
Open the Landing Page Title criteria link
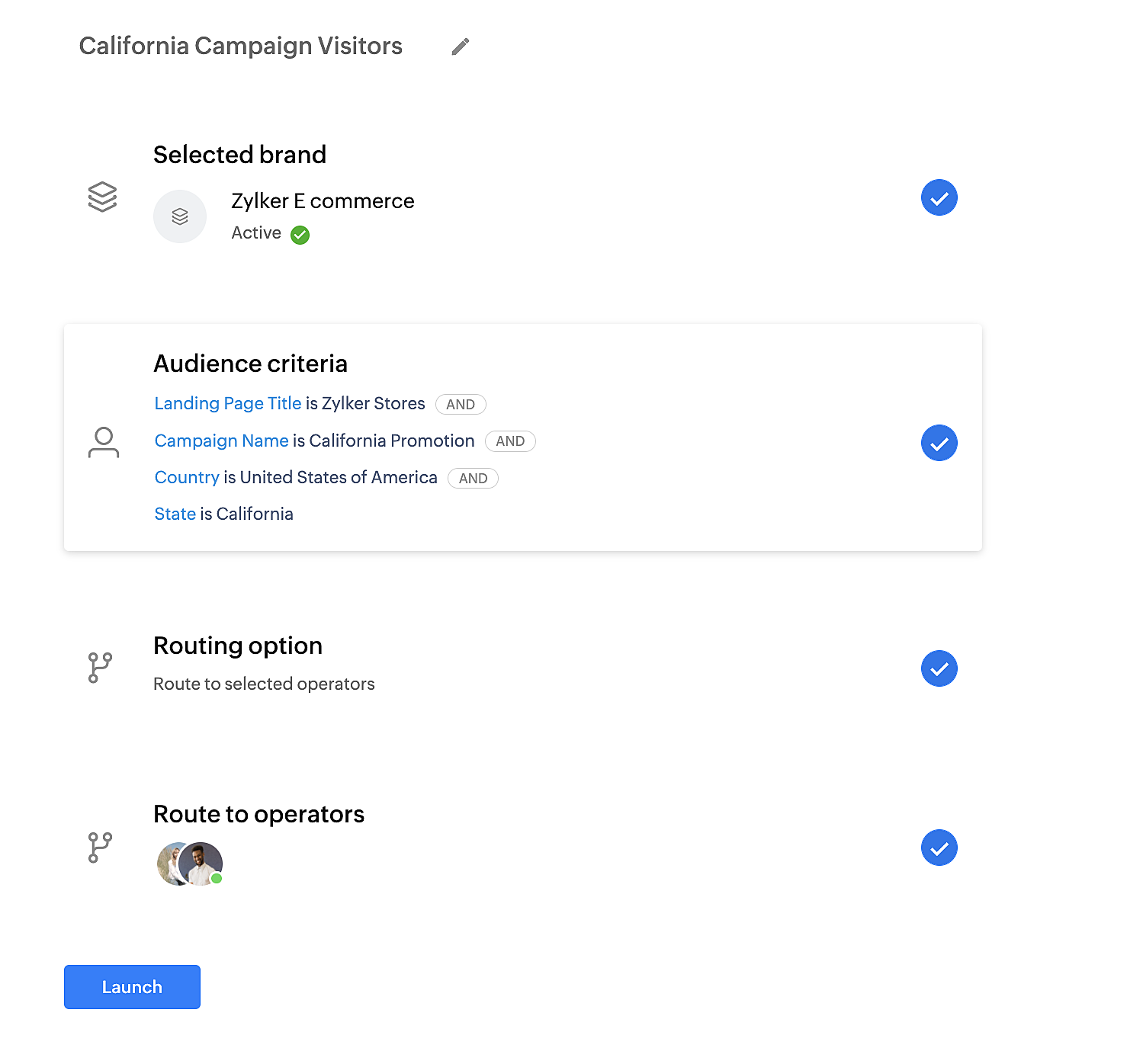(x=228, y=403)
